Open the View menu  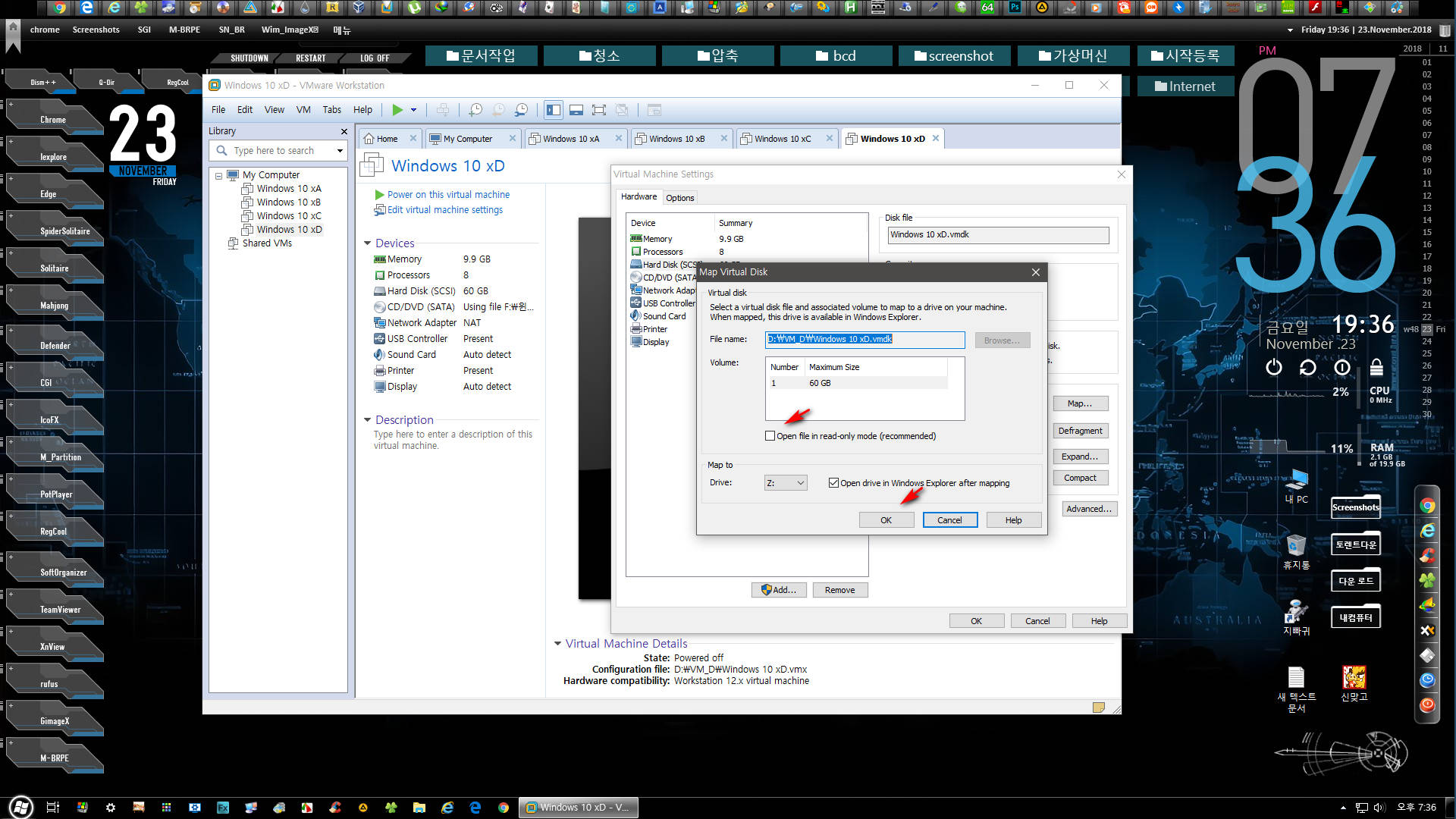pyautogui.click(x=274, y=110)
